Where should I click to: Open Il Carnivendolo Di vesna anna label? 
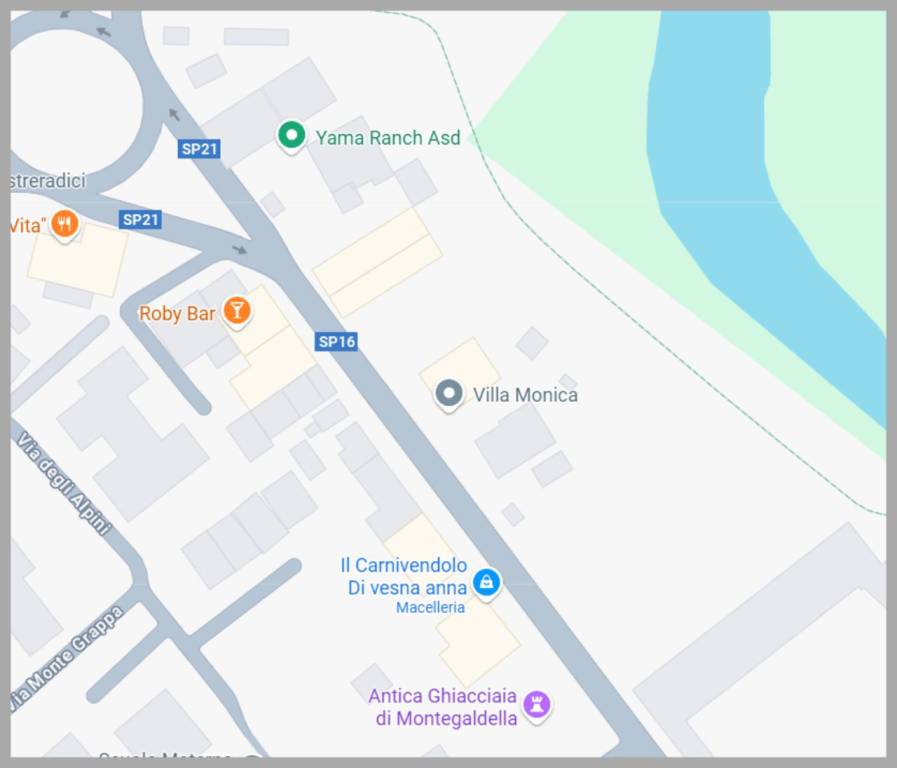pyautogui.click(x=405, y=576)
